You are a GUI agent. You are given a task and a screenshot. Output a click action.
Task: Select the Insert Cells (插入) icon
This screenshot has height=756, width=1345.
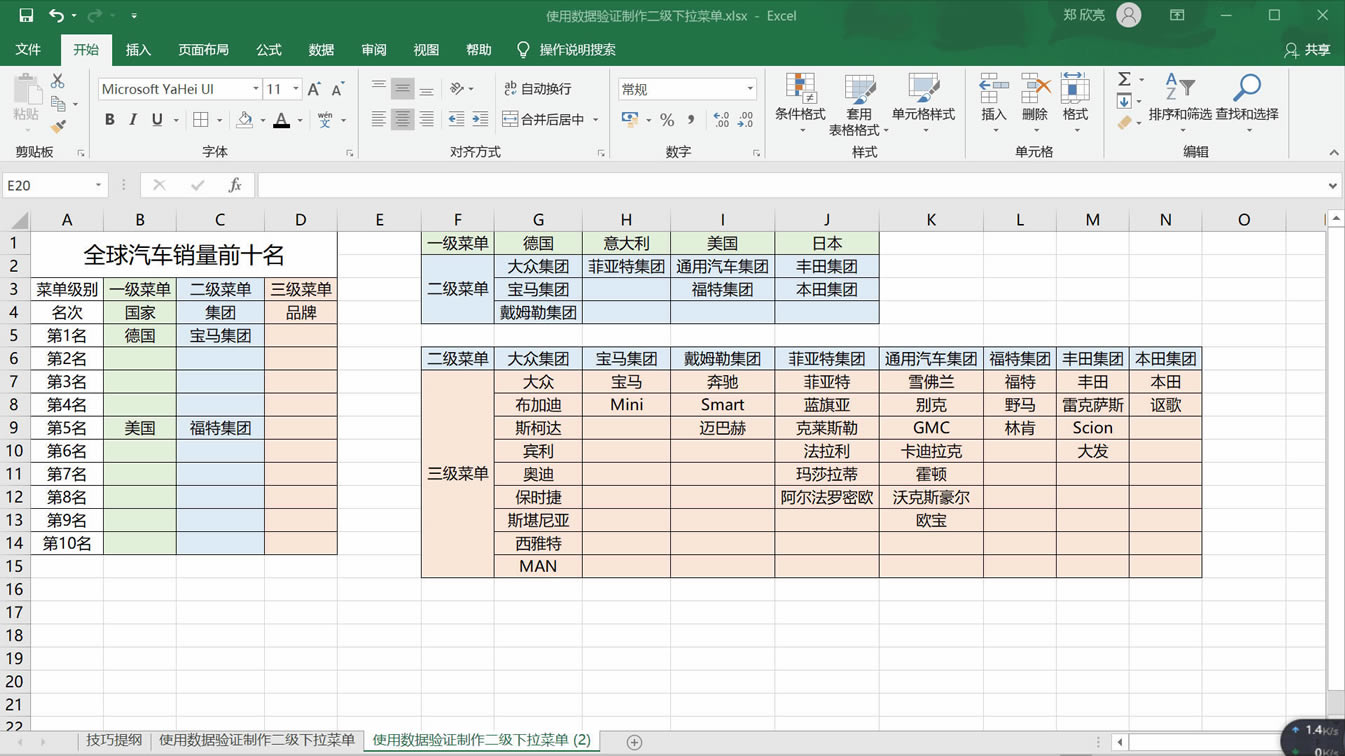point(992,98)
